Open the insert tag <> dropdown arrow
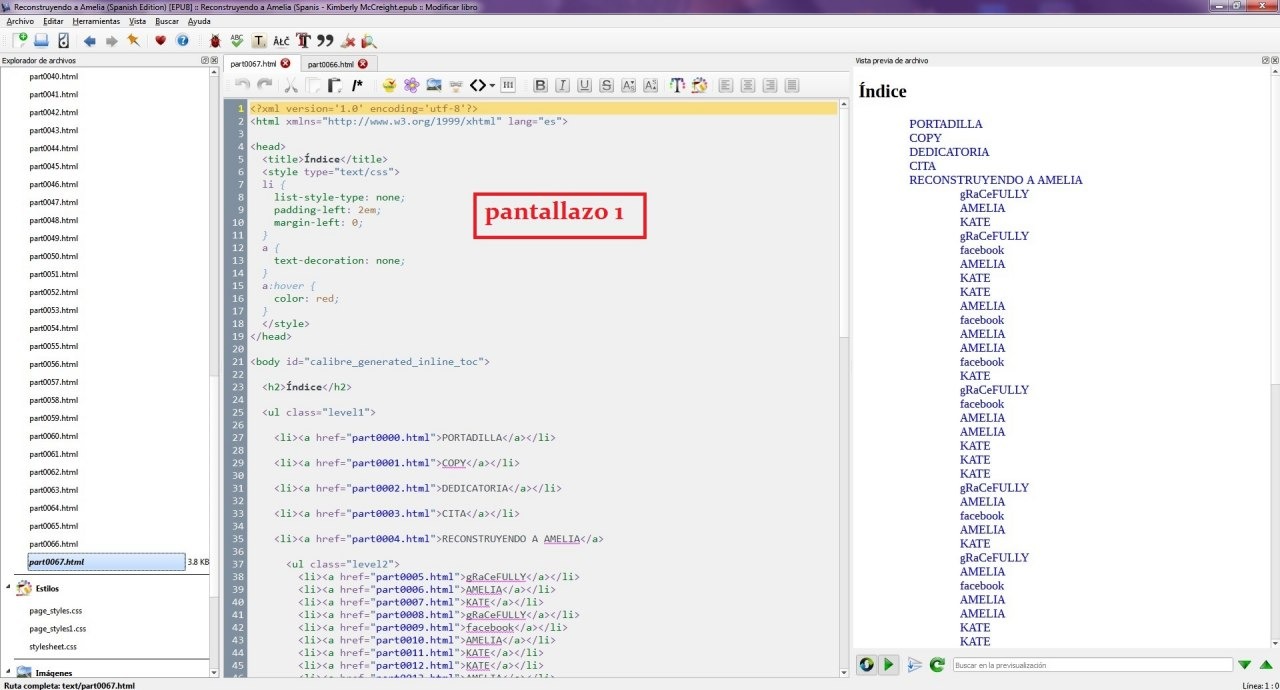Viewport: 1280px width, 690px height. point(492,86)
